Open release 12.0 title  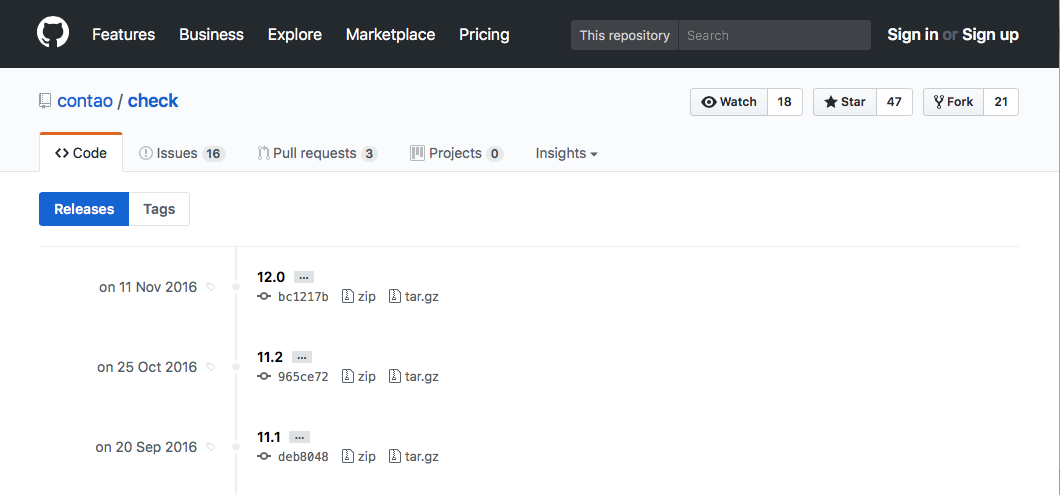coord(271,277)
